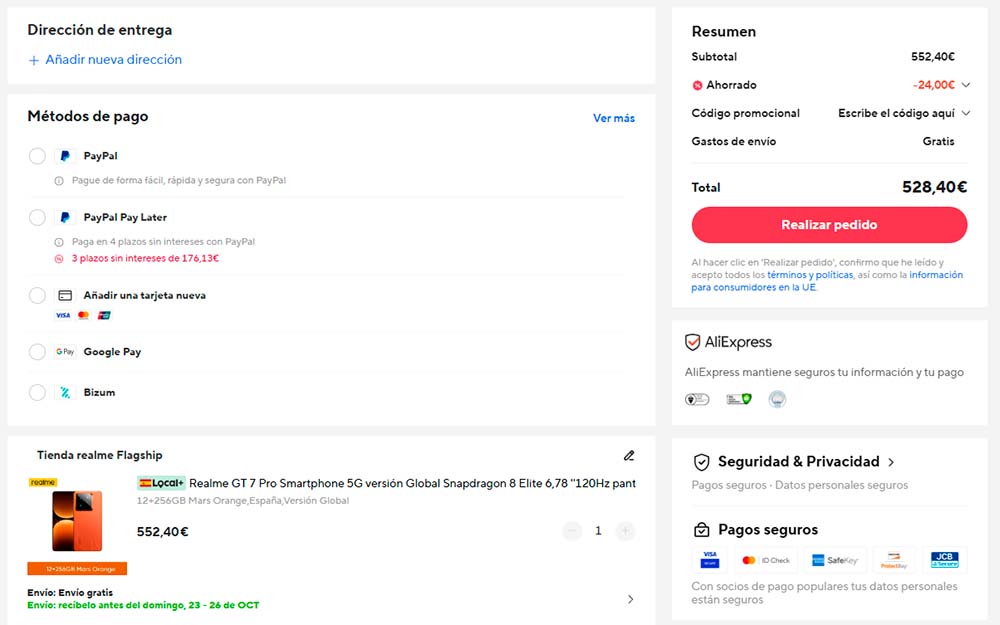The height and width of the screenshot is (625, 1000).
Task: Click the 'Realizar pedido' button
Action: pyautogui.click(x=829, y=224)
